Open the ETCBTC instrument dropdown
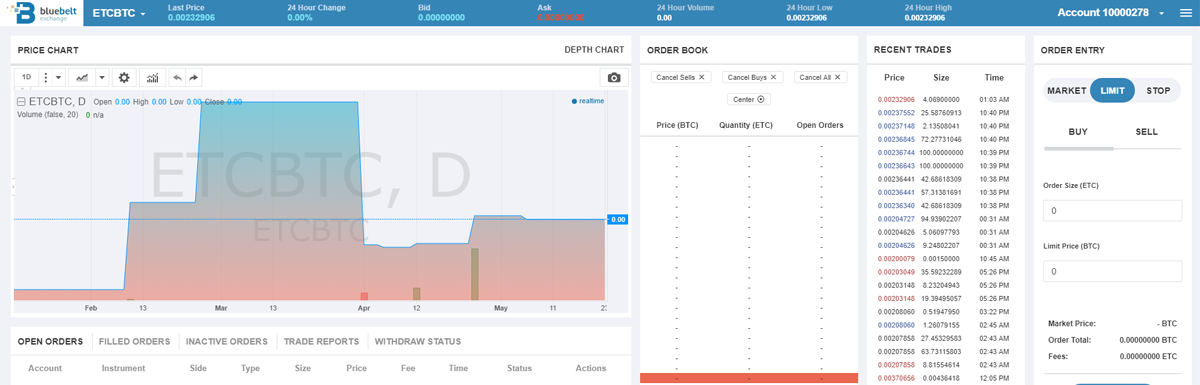 (119, 13)
